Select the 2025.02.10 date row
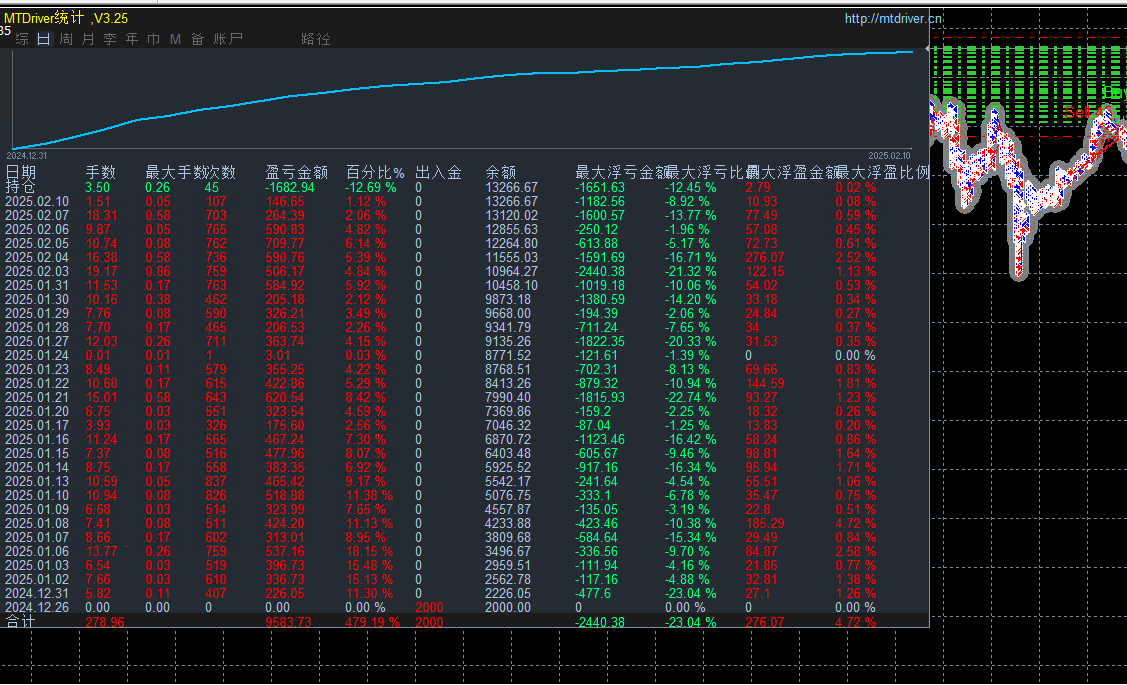 click(37, 201)
